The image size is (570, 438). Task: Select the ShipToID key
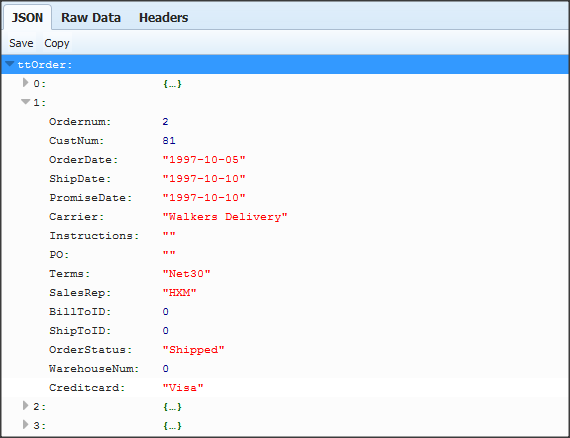click(80, 331)
